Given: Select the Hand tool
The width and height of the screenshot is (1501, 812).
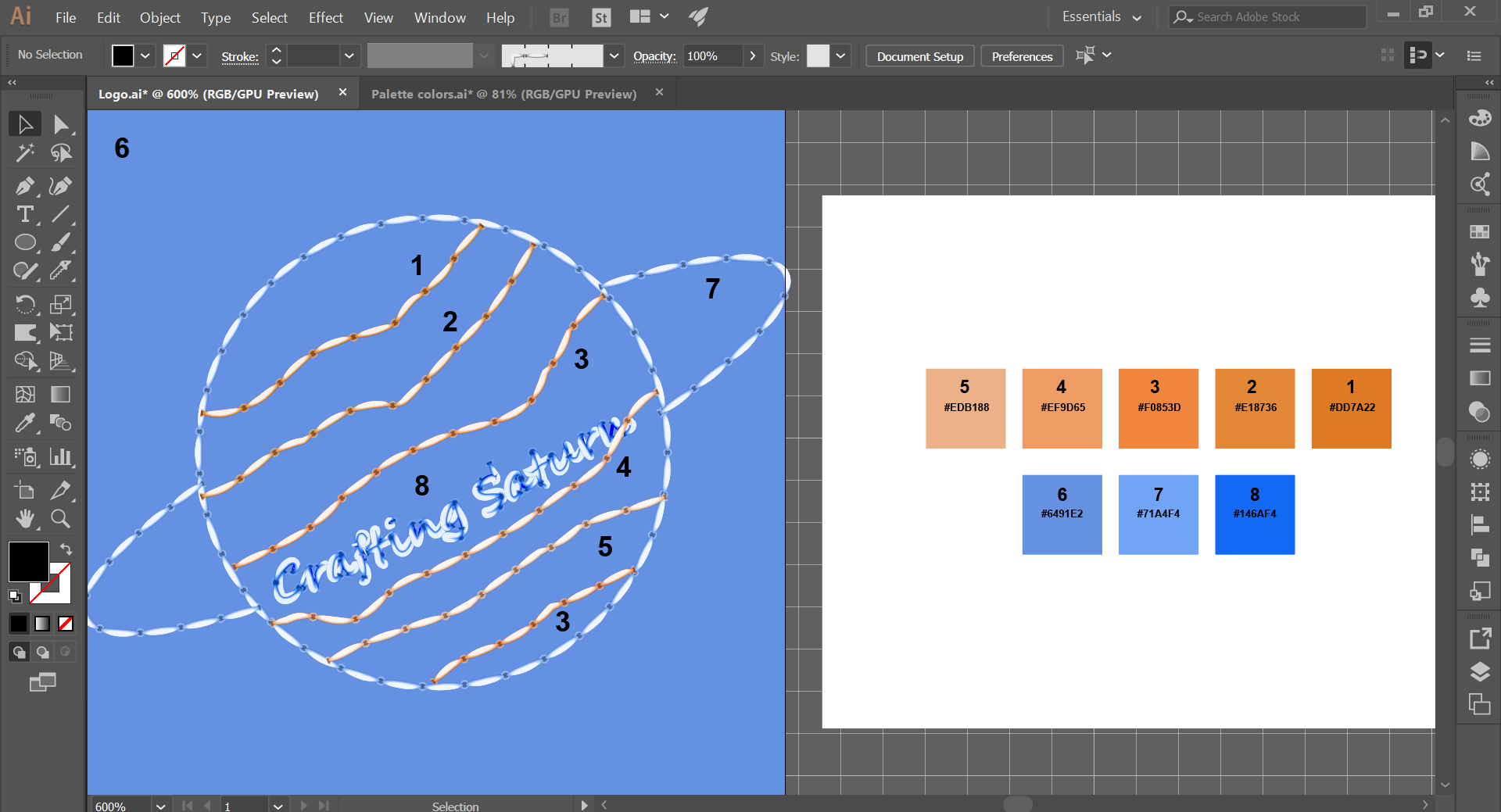Looking at the screenshot, I should point(25,518).
